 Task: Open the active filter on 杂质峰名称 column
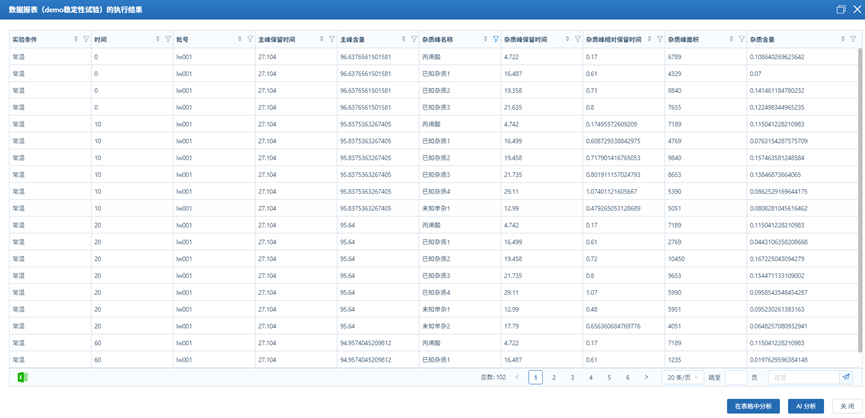tap(496, 40)
